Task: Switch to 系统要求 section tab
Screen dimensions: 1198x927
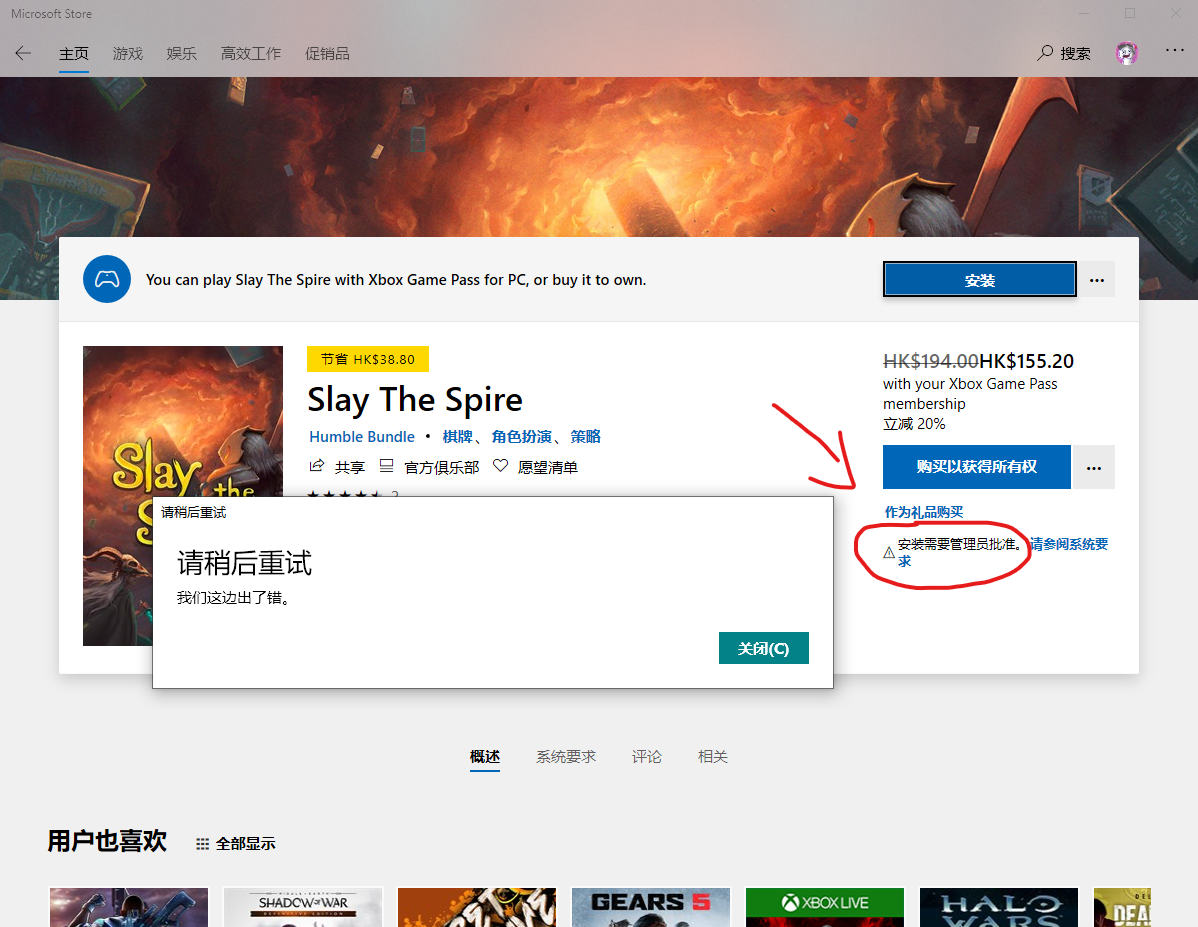Action: [x=565, y=757]
